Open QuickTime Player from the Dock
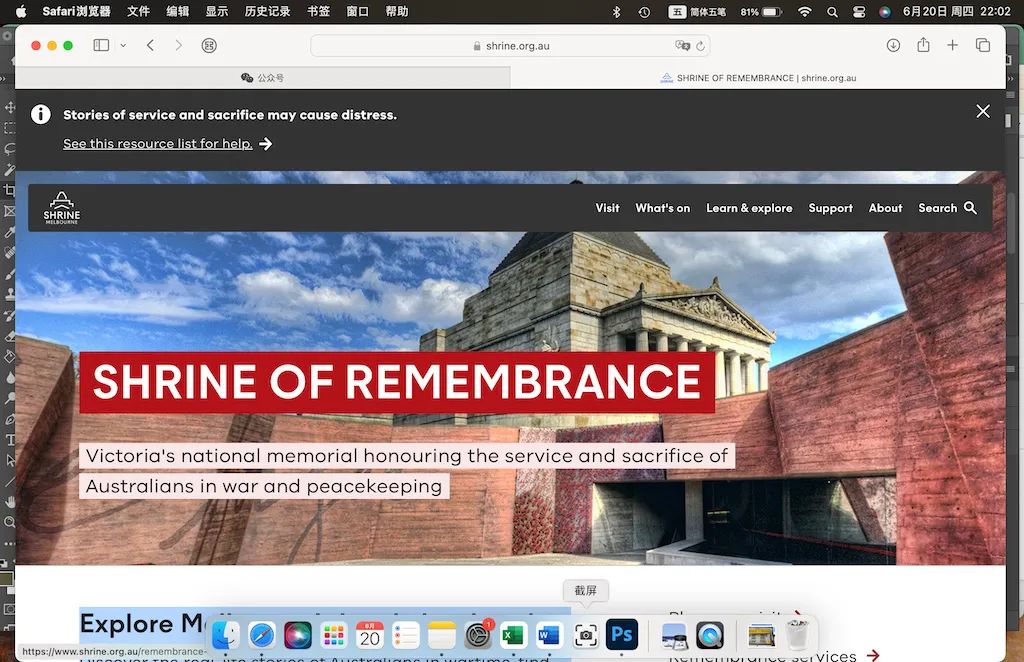The image size is (1024, 662). click(709, 635)
